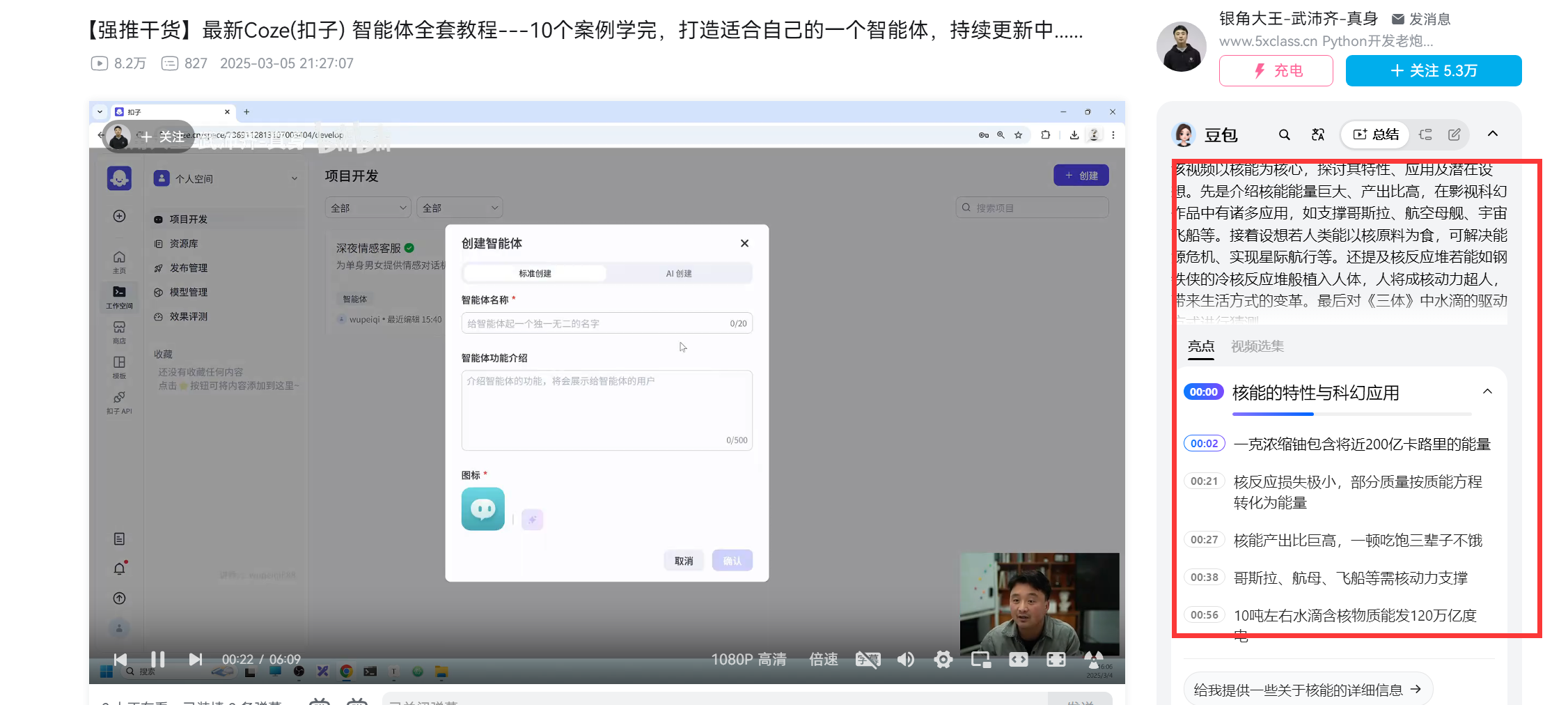This screenshot has height=705, width=1568.
Task: Open the 个人空间 dropdown in Coze
Action: 226,178
